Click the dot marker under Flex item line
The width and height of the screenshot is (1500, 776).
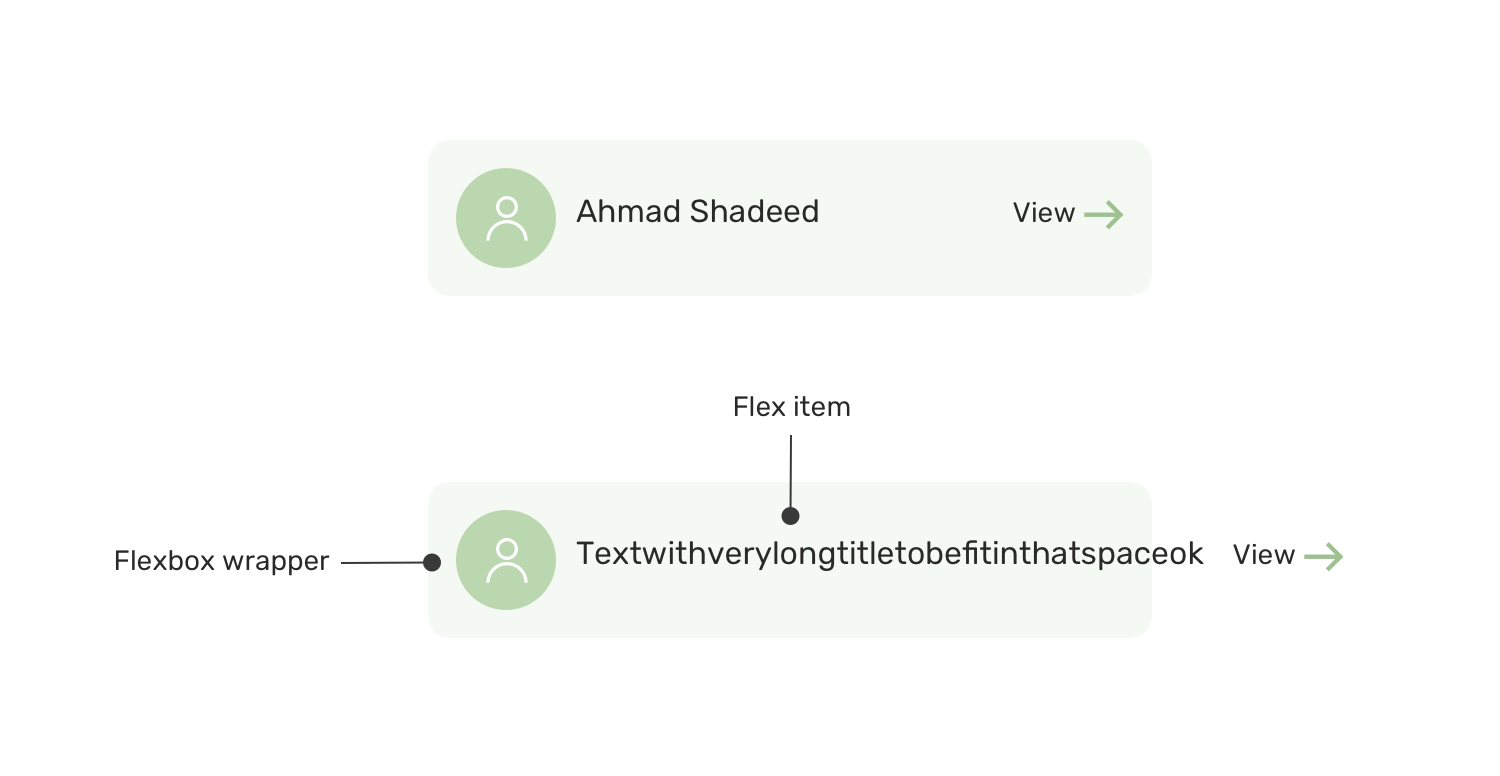click(x=790, y=516)
